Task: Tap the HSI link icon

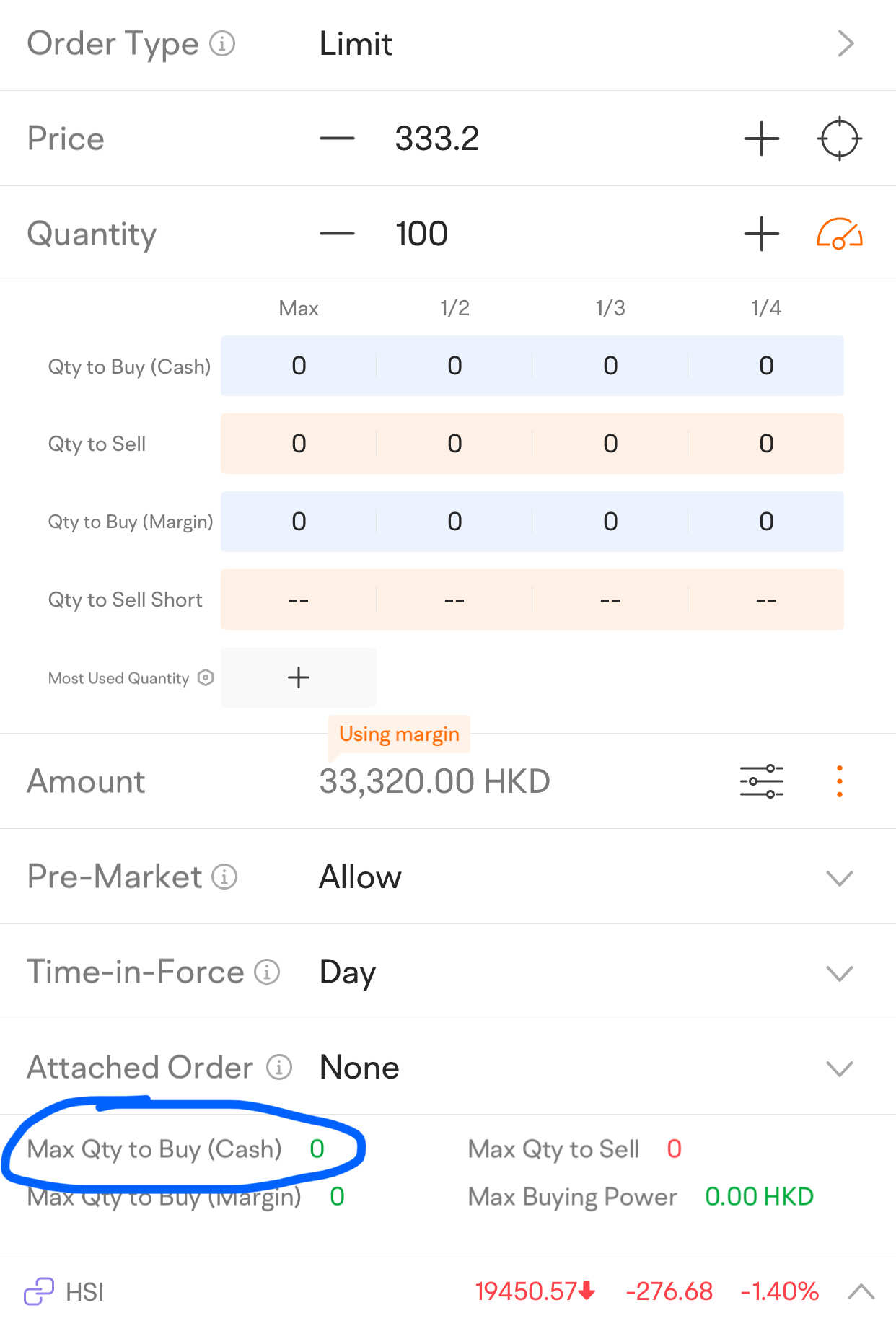Action: [39, 1291]
